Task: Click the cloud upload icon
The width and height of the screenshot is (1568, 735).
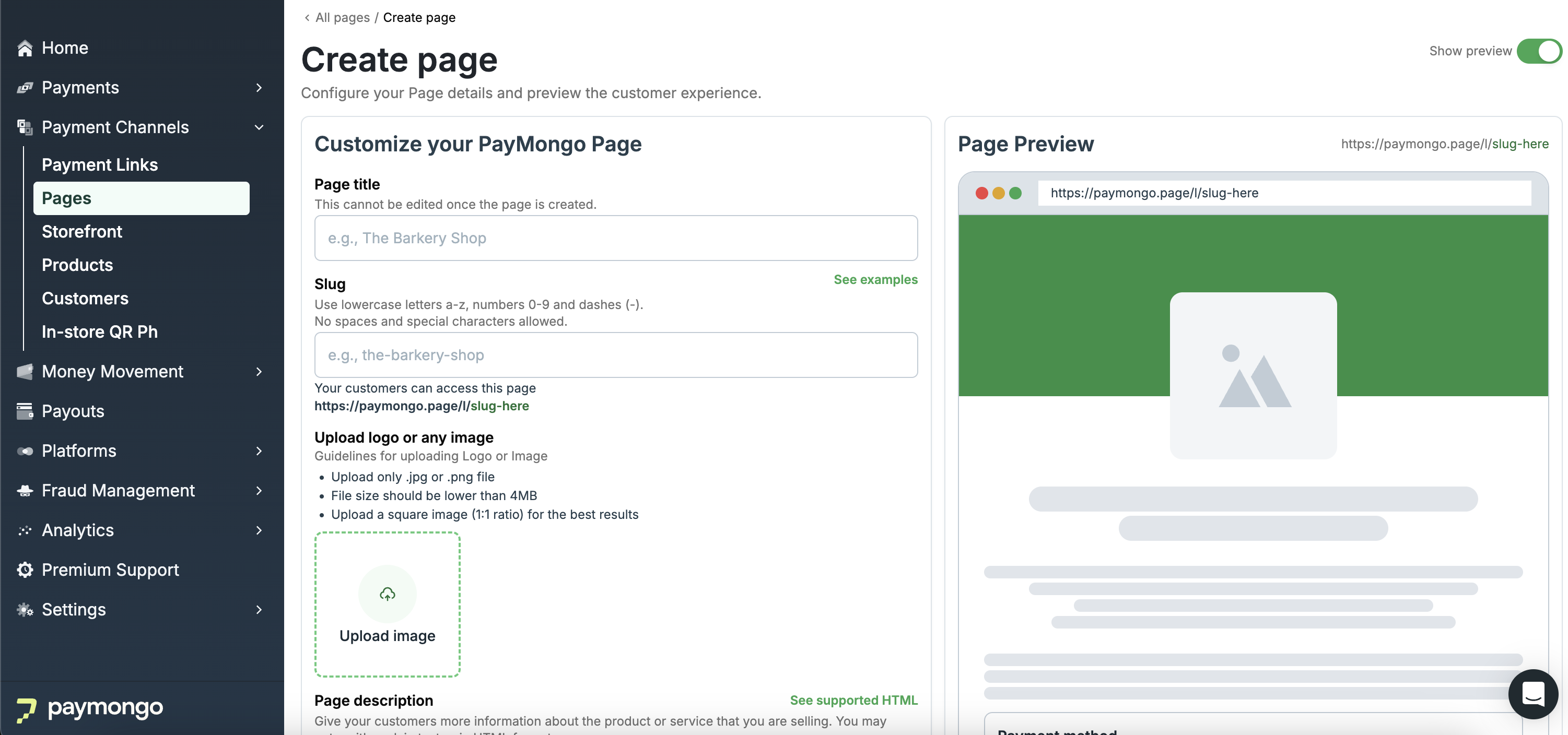Action: click(387, 594)
